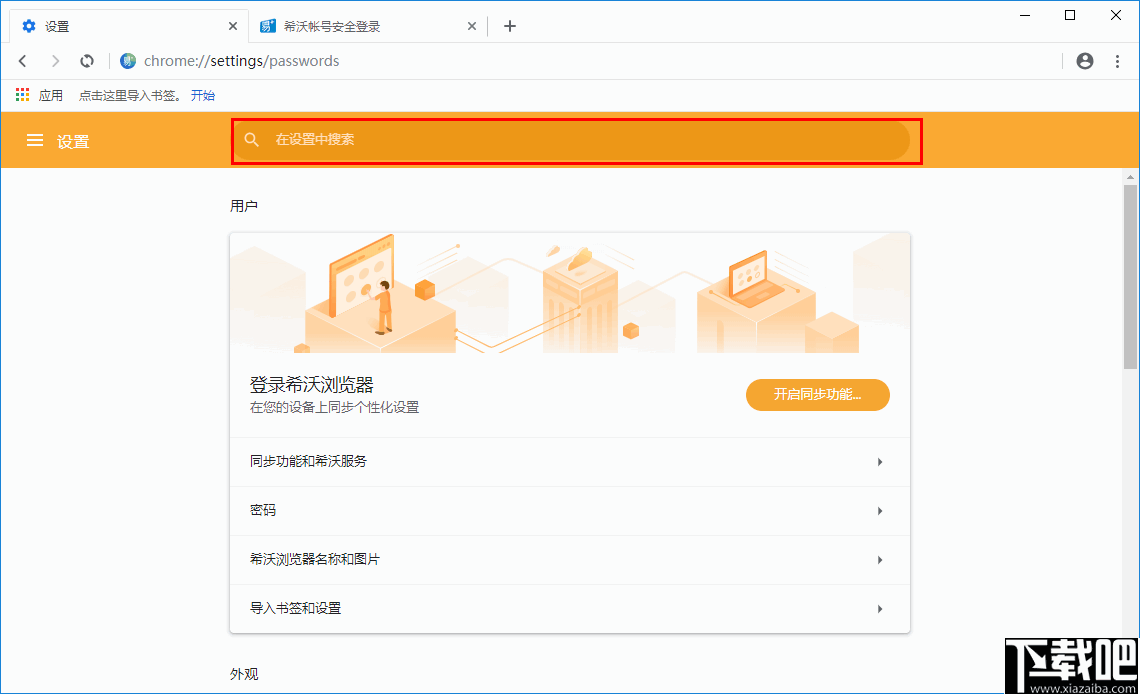Screen dimensions: 1140x694
Task: Switch to the 希沃帐号安全登录 tab
Action: pyautogui.click(x=367, y=26)
